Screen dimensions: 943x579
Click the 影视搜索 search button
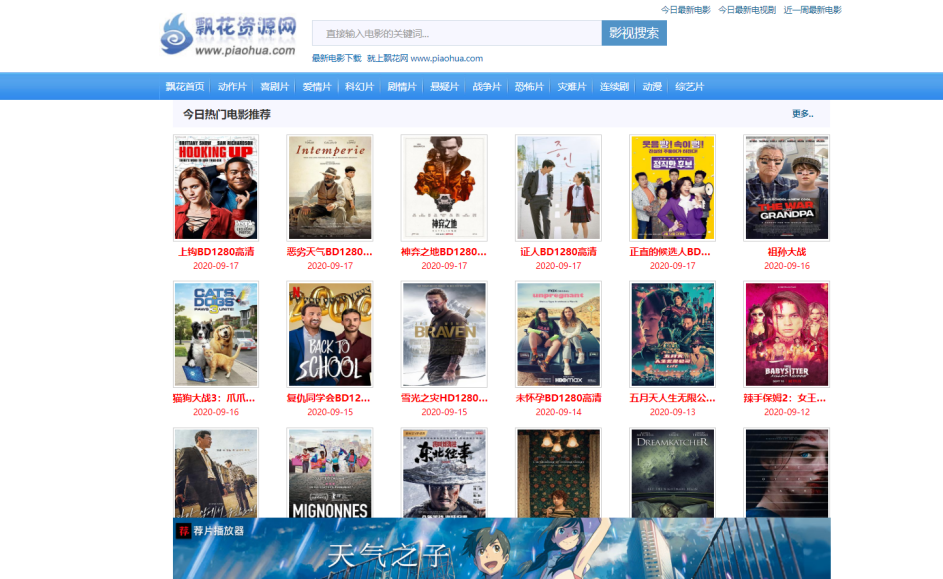(x=634, y=33)
